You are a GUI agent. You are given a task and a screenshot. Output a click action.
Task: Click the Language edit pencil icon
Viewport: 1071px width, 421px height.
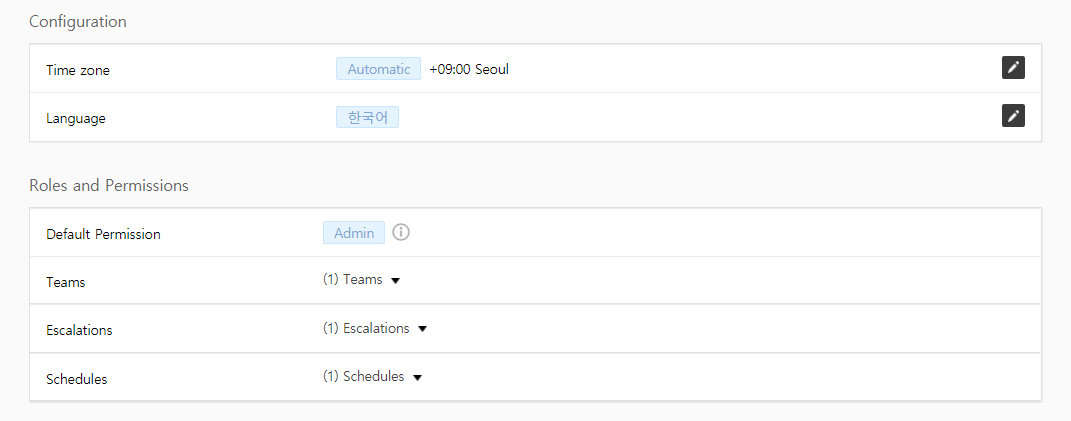(x=1013, y=116)
